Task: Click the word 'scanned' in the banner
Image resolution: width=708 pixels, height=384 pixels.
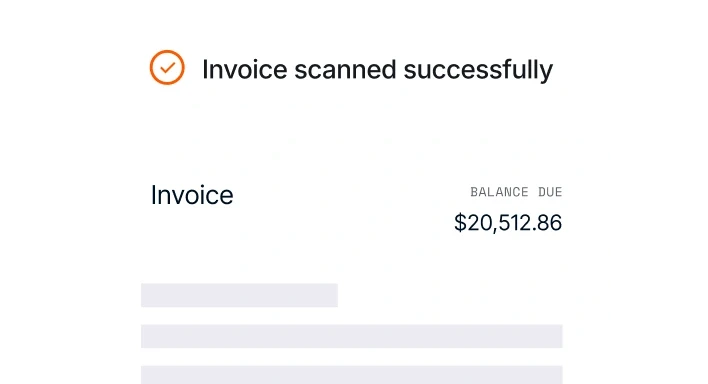Action: (x=345, y=70)
